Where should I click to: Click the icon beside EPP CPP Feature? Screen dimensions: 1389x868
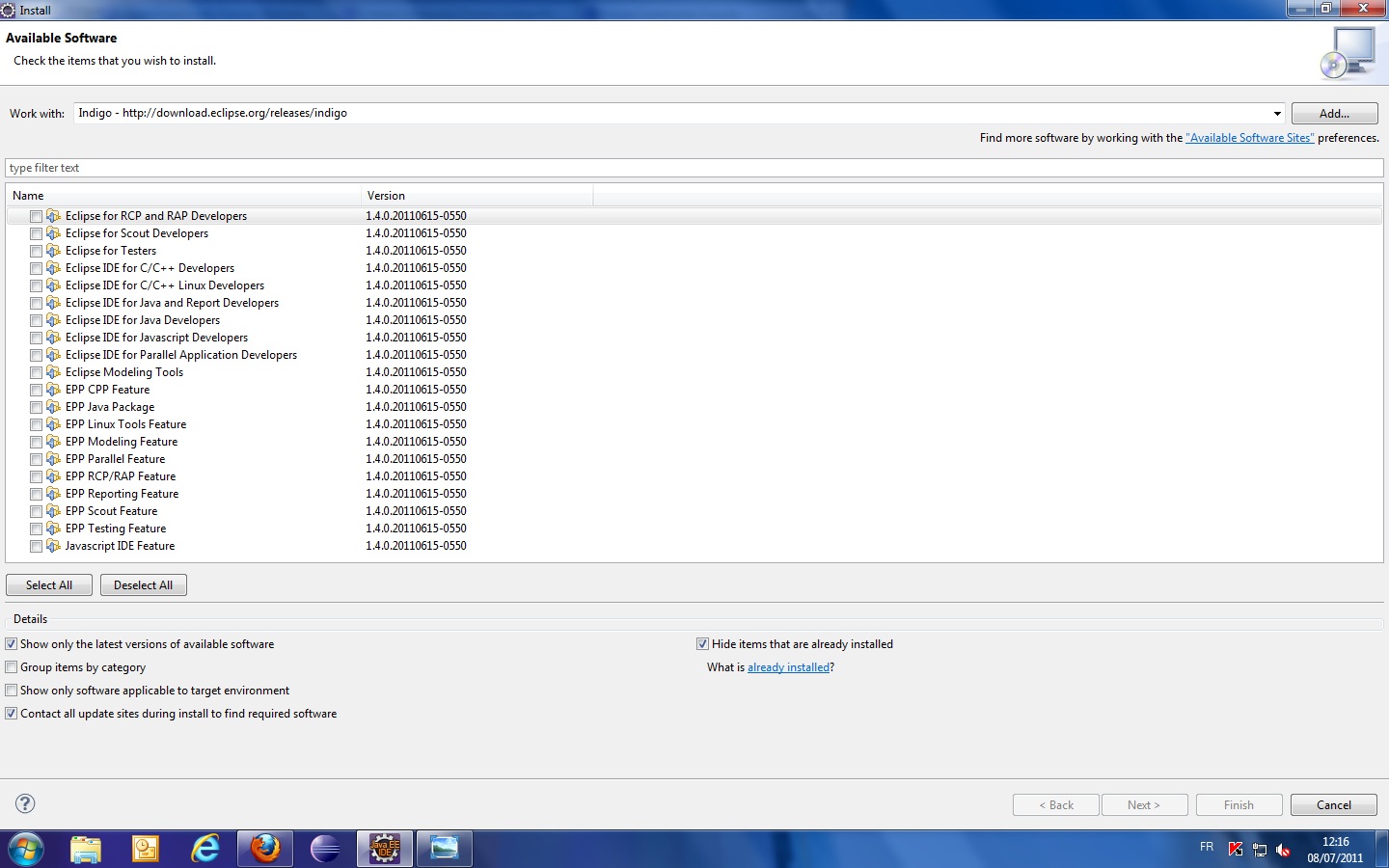(54, 390)
